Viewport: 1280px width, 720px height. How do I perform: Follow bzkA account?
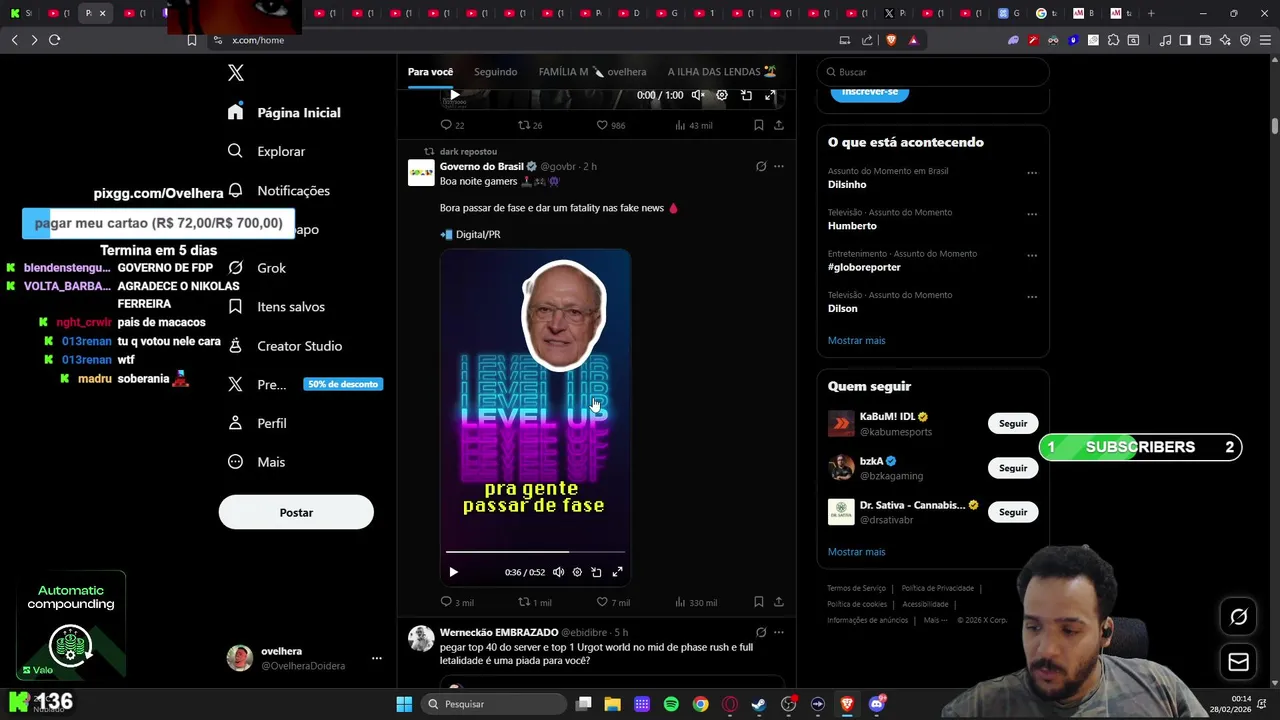pyautogui.click(x=1013, y=468)
